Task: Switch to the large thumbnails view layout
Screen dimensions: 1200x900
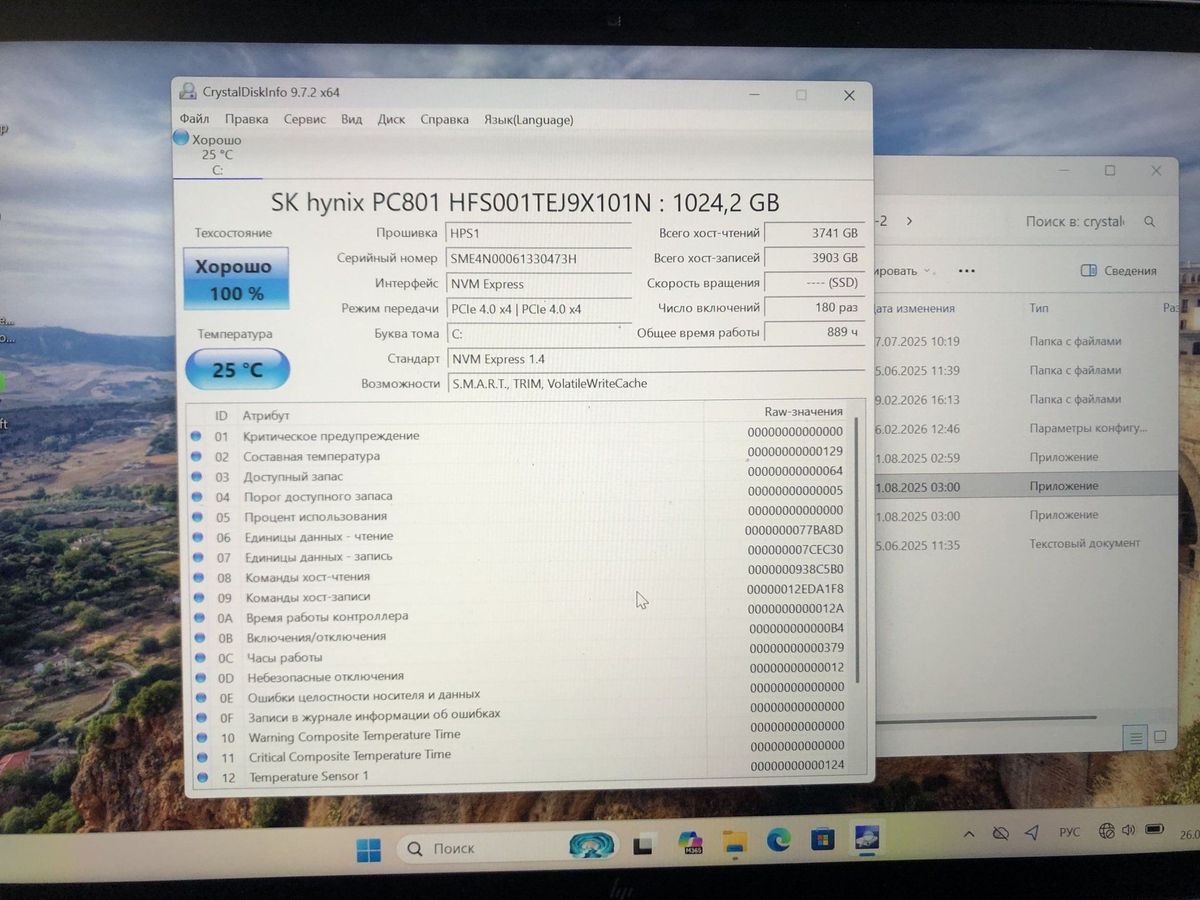Action: [1160, 738]
